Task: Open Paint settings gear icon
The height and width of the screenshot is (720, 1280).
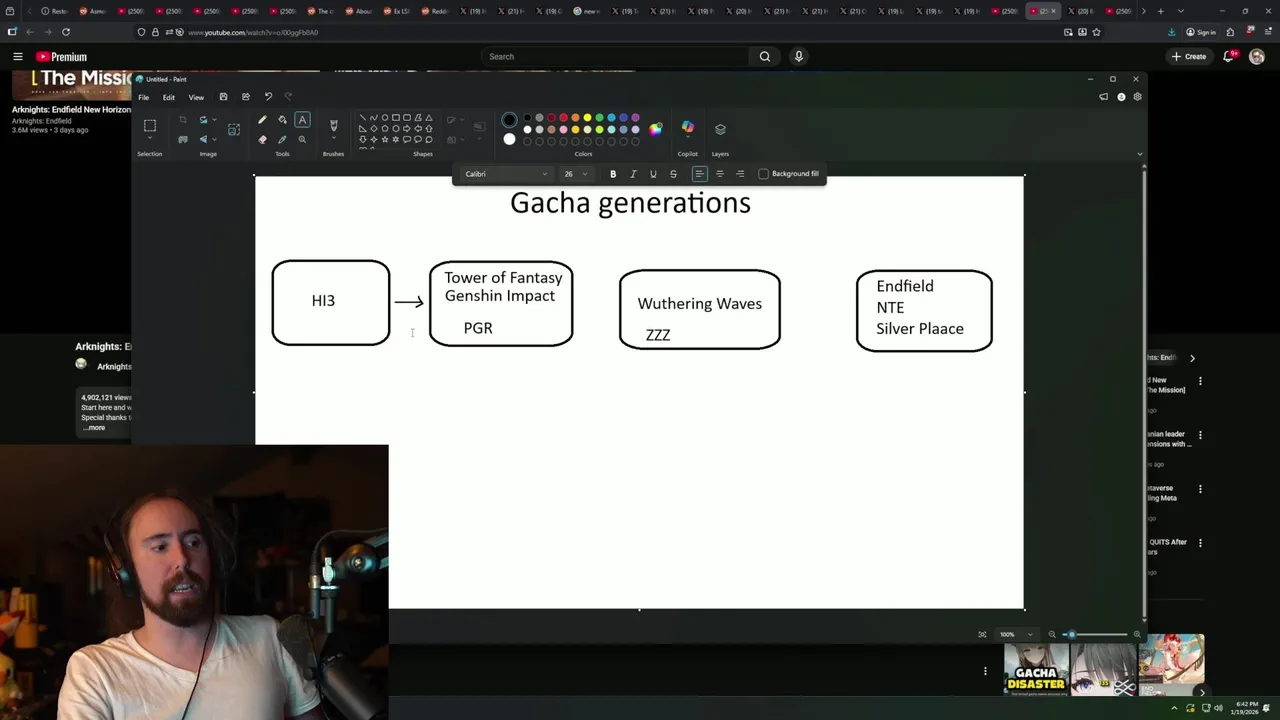Action: (x=1137, y=97)
